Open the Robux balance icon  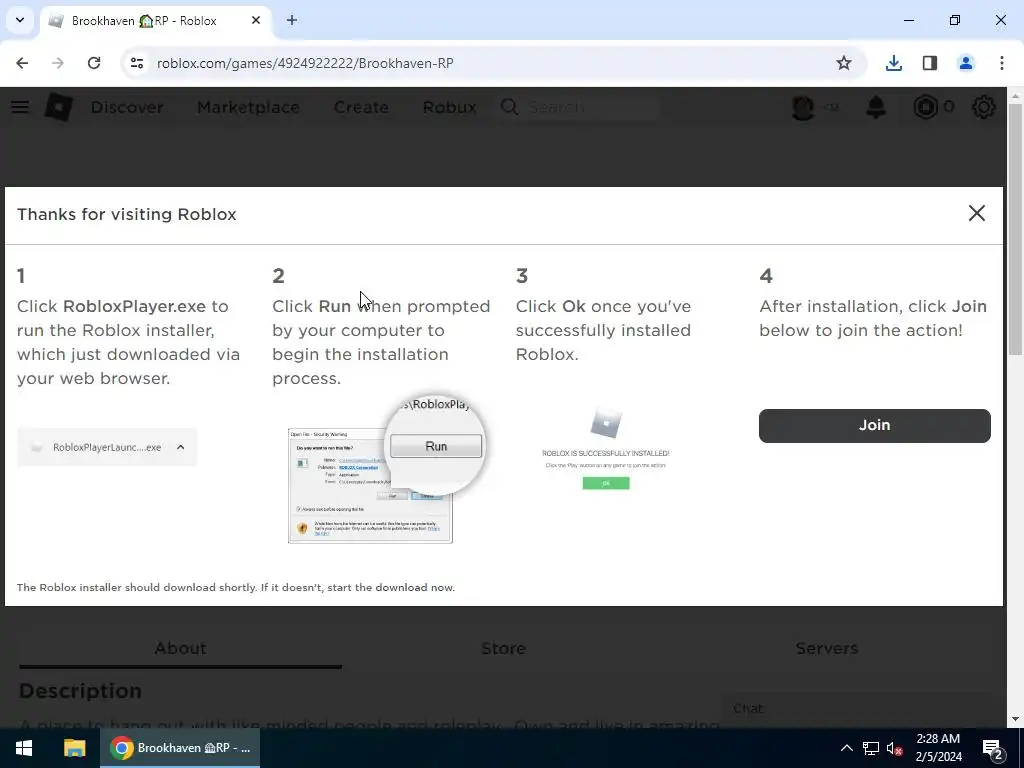(925, 107)
